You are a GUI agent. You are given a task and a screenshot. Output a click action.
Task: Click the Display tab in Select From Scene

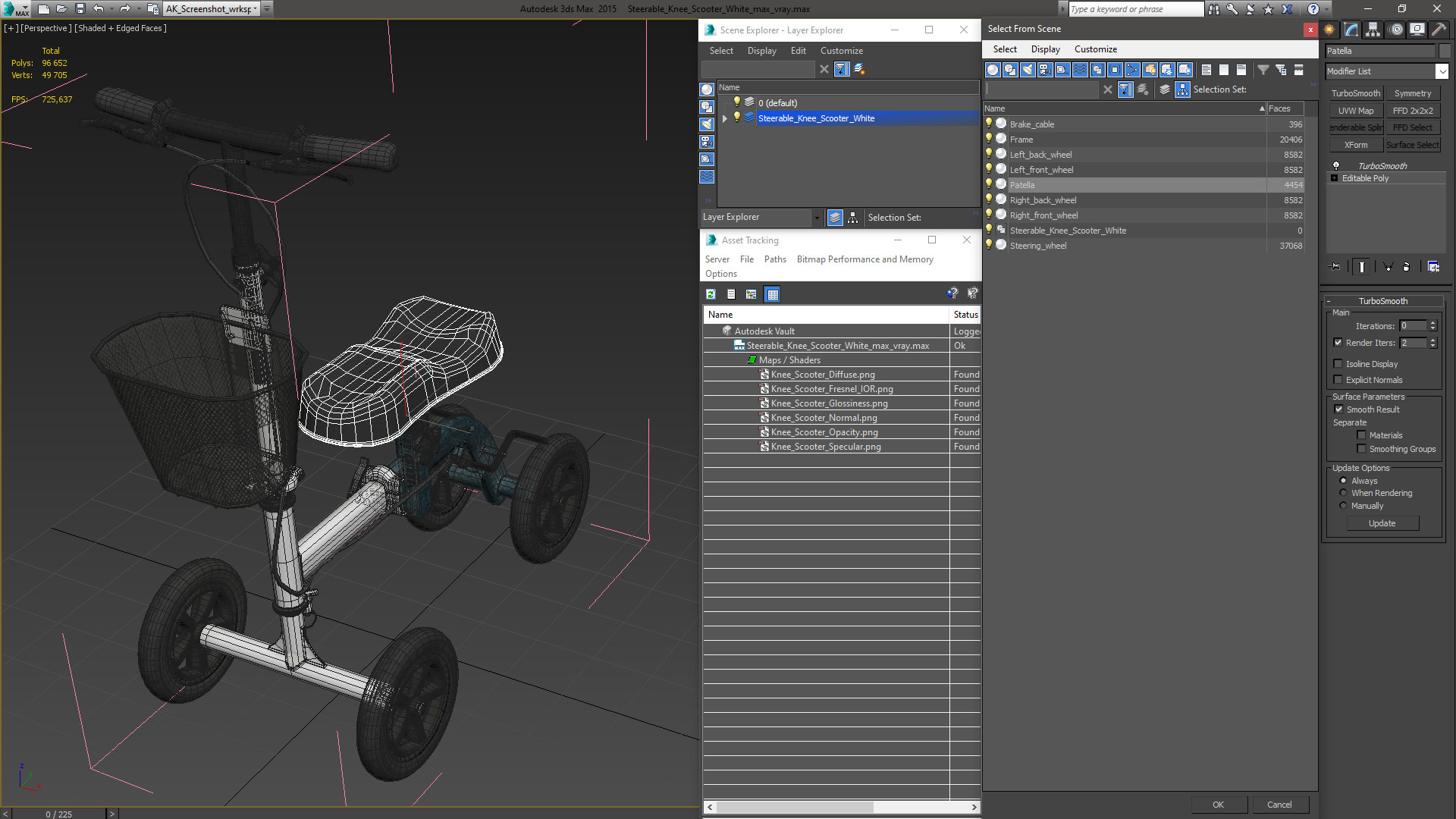click(x=1045, y=48)
